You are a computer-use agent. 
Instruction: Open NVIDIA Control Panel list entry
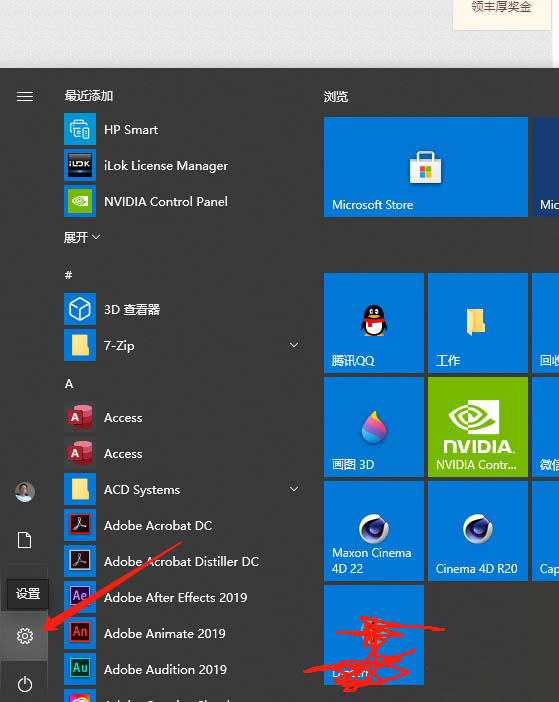166,201
